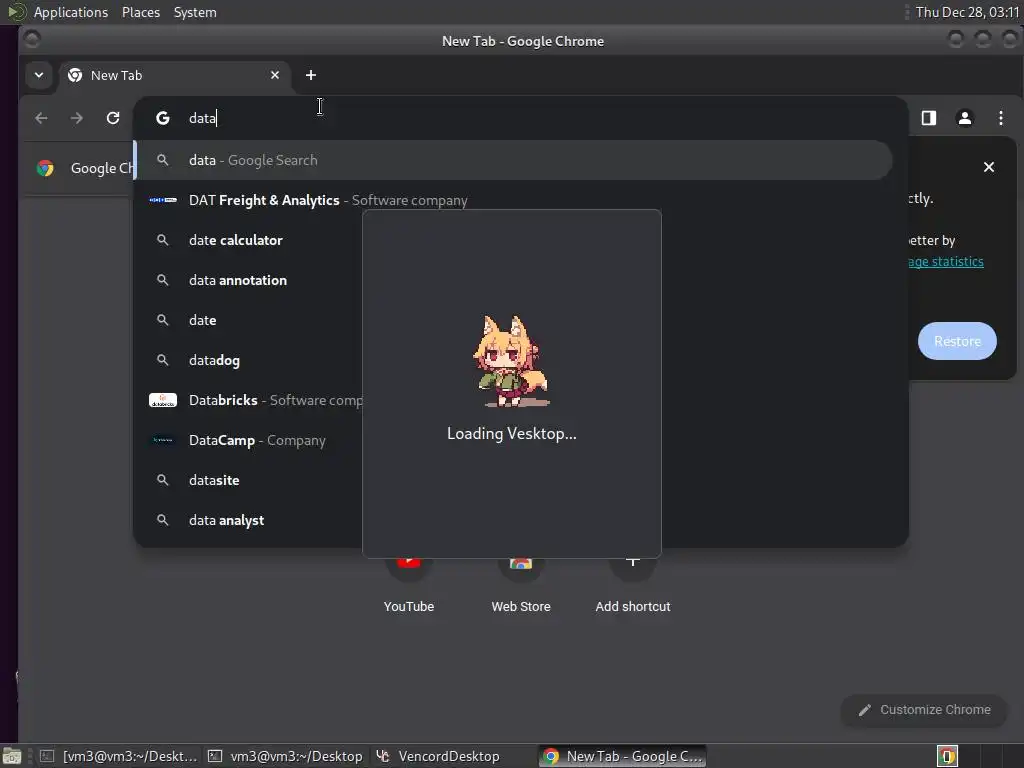Open Chrome's three-dot menu
The image size is (1024, 768).
click(1000, 118)
